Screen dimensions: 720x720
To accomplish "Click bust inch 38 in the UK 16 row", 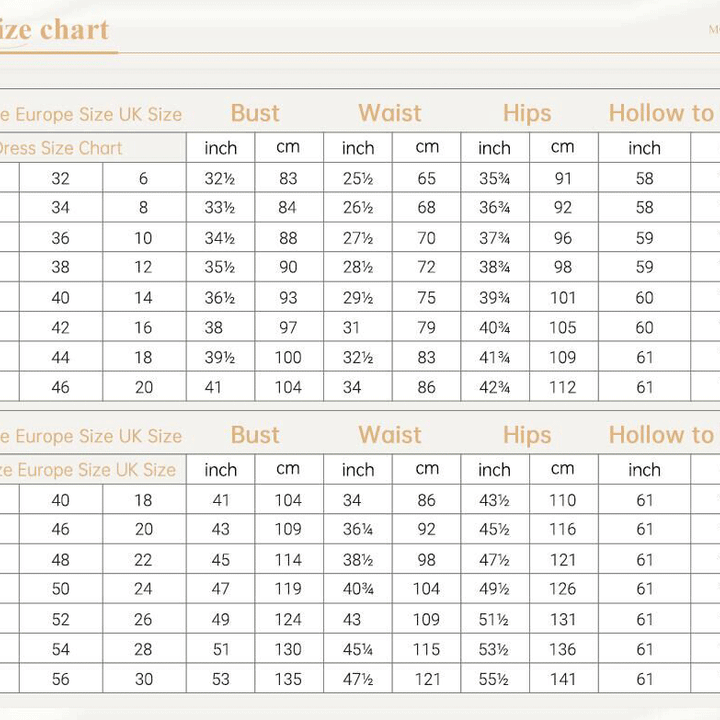I will click(221, 327).
